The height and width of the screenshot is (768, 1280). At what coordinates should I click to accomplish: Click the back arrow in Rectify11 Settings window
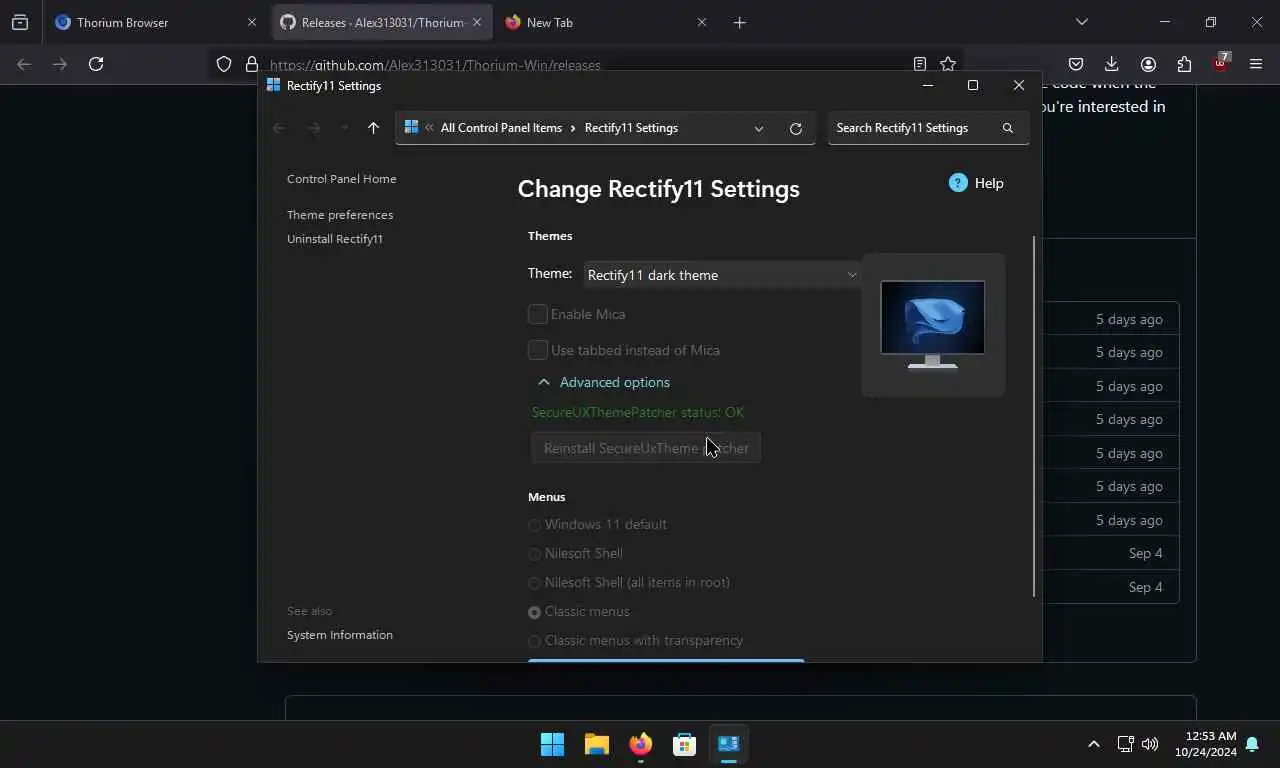click(x=279, y=128)
